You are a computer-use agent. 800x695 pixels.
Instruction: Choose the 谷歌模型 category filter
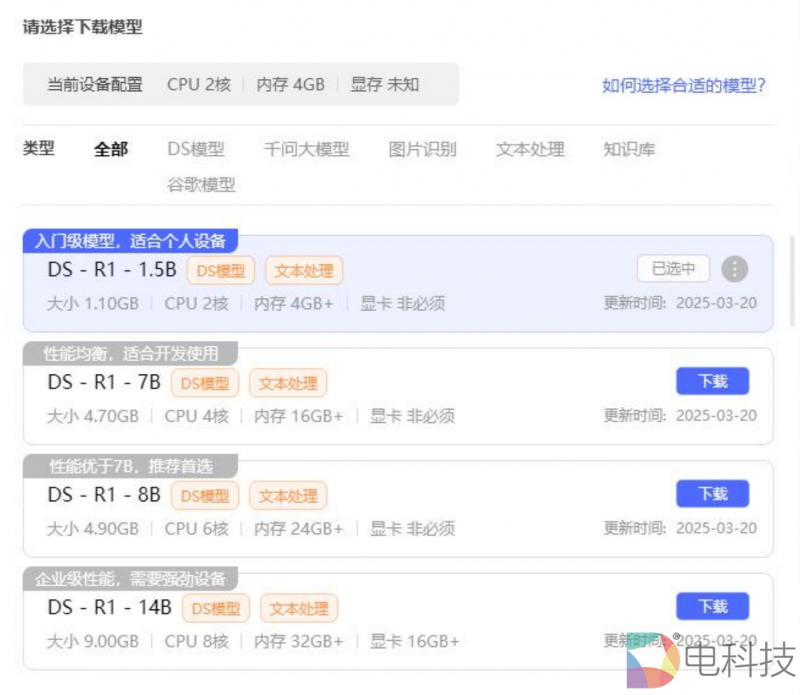click(x=201, y=185)
